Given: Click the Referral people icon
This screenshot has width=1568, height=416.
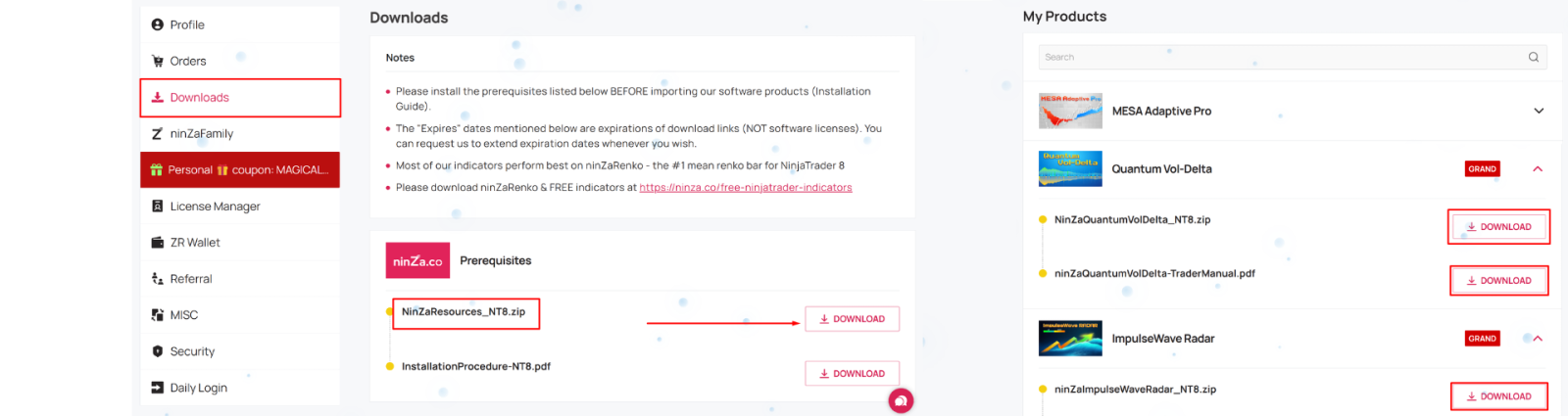Looking at the screenshot, I should click(157, 278).
